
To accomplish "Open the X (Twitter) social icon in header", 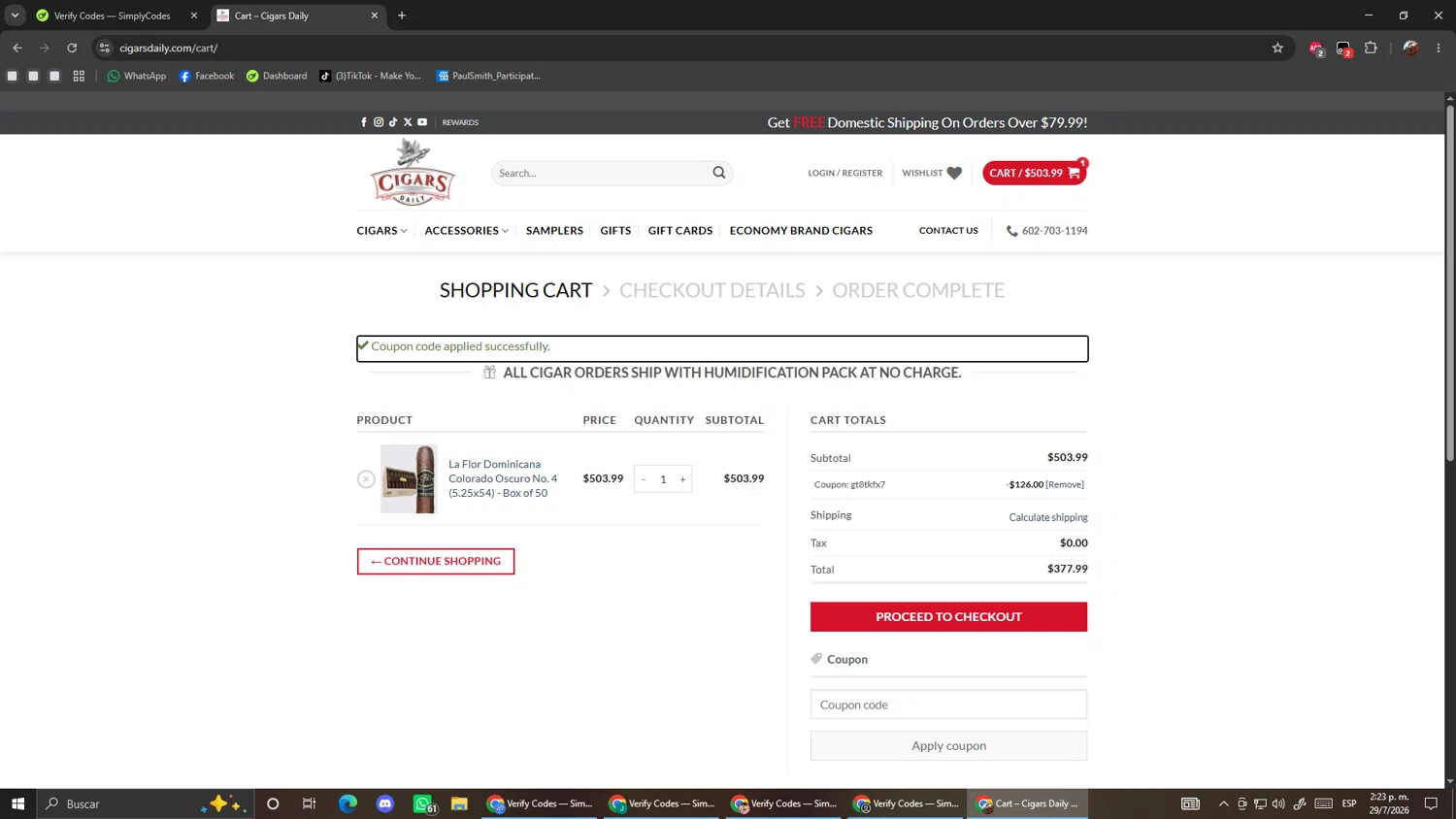I will tap(408, 122).
